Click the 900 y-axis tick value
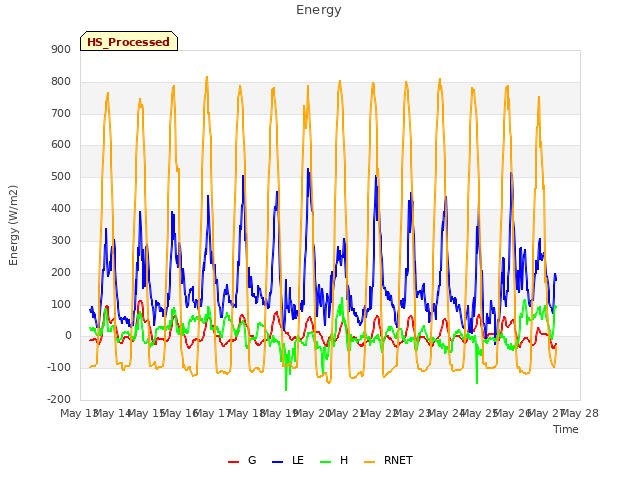 point(61,50)
